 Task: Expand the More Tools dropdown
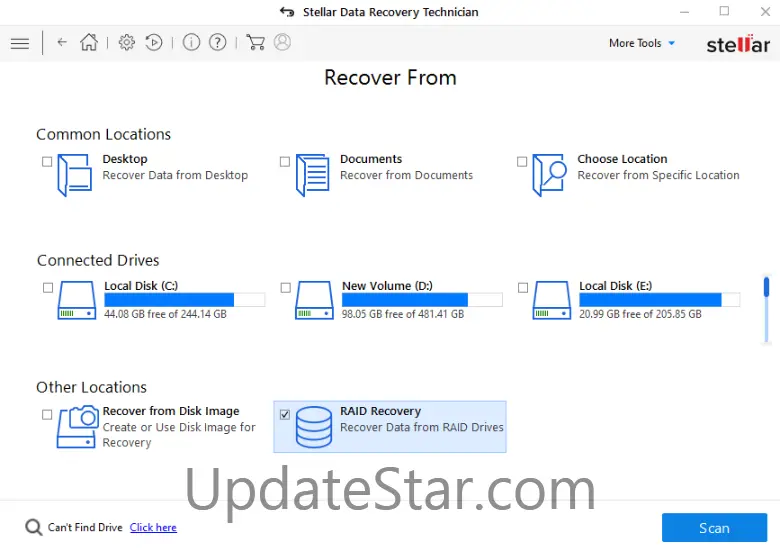[642, 43]
